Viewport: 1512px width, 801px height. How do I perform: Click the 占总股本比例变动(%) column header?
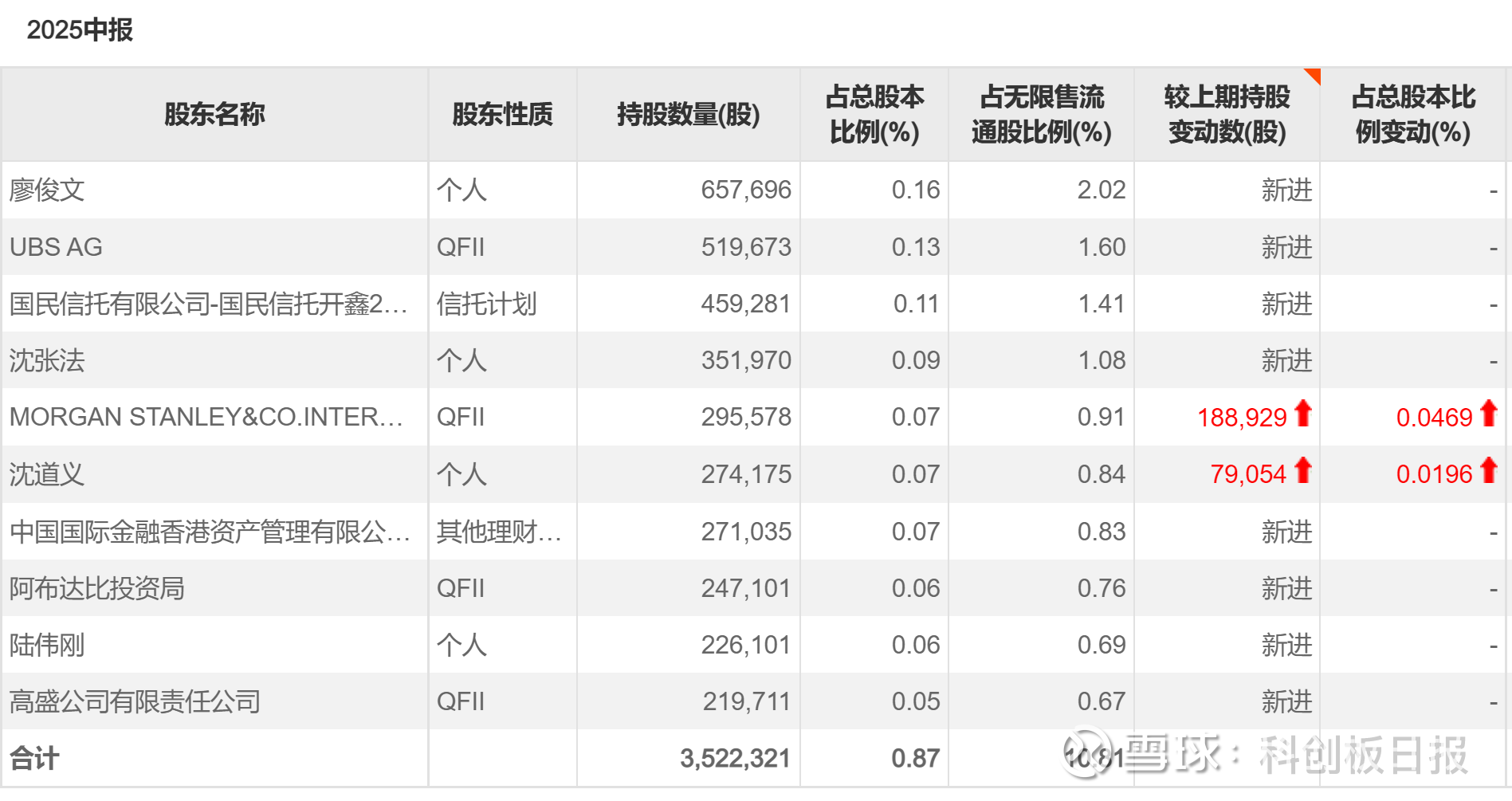click(1413, 115)
